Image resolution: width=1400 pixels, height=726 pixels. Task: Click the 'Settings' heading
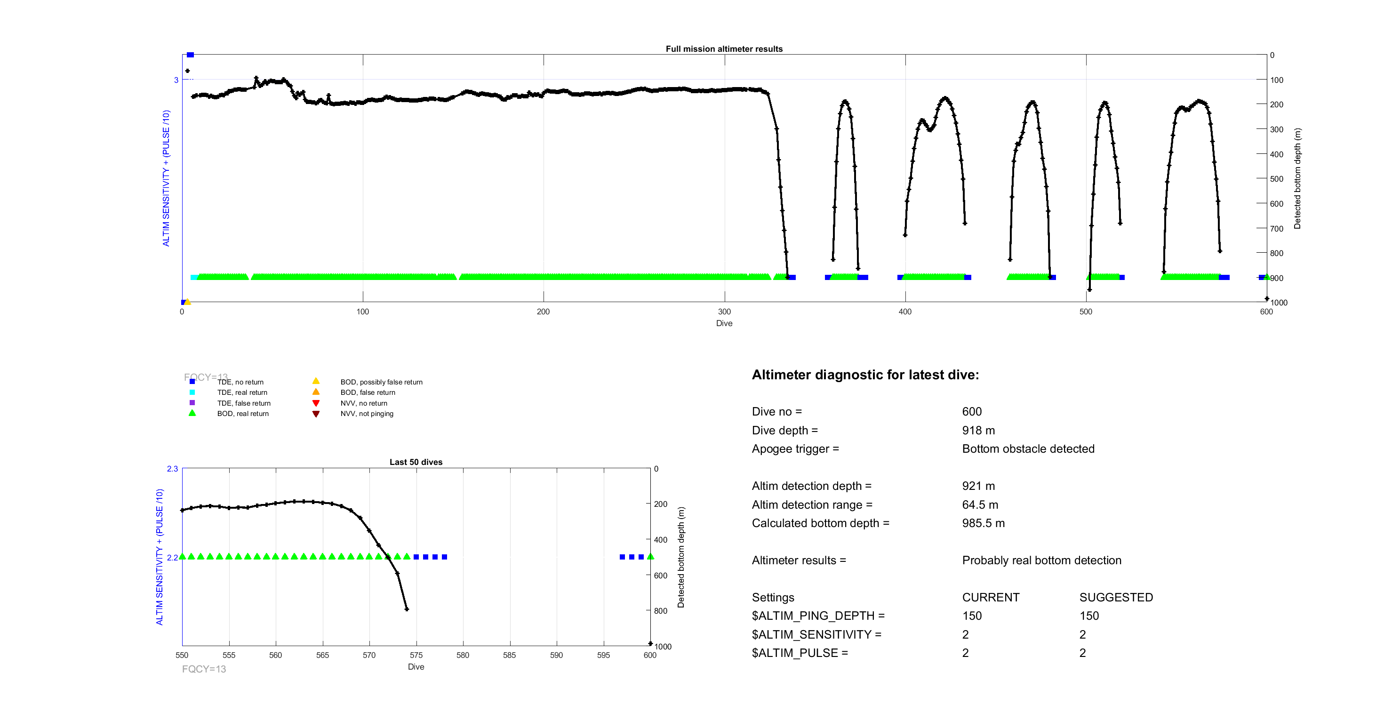773,598
